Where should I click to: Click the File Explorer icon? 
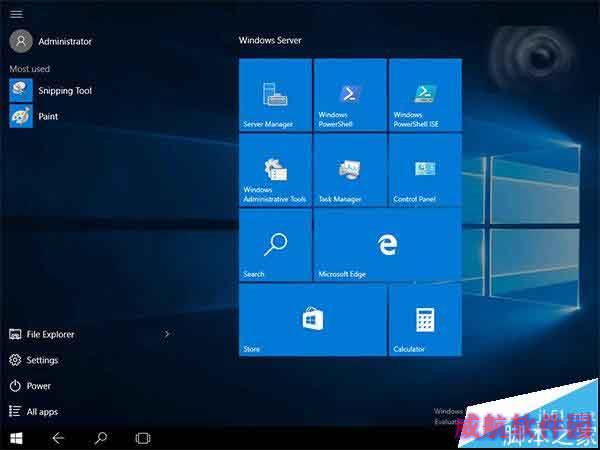[15, 334]
